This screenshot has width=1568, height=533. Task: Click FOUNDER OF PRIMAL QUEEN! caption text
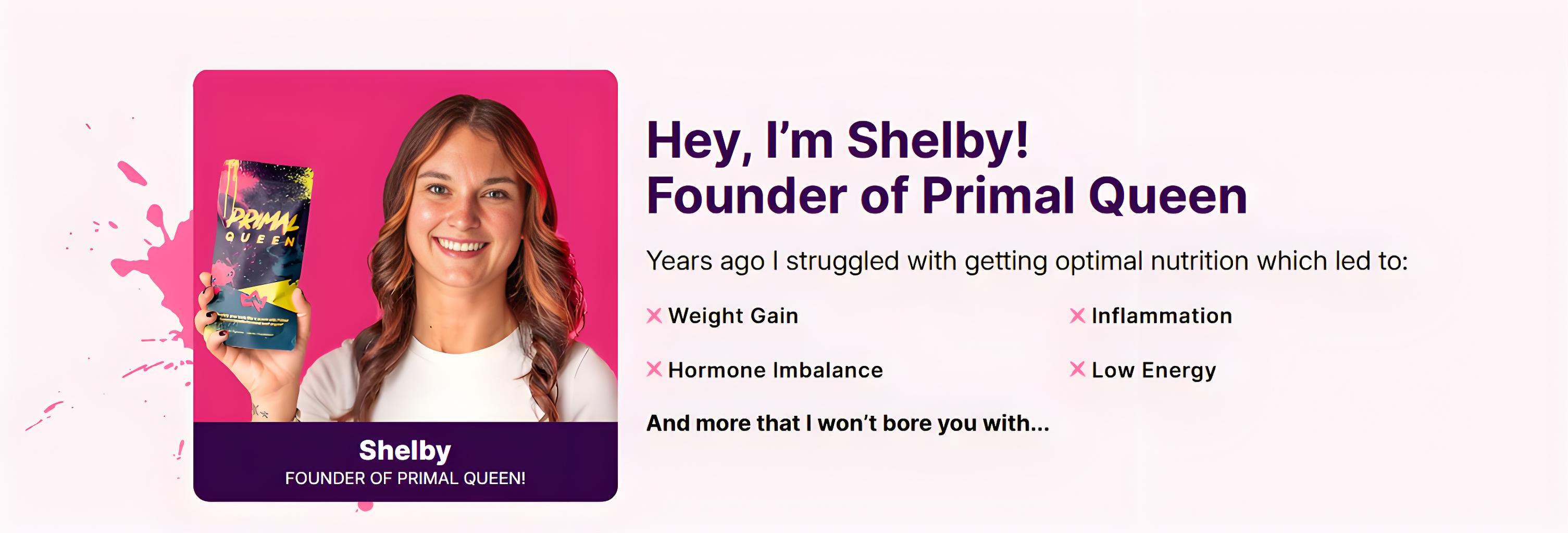coord(405,478)
